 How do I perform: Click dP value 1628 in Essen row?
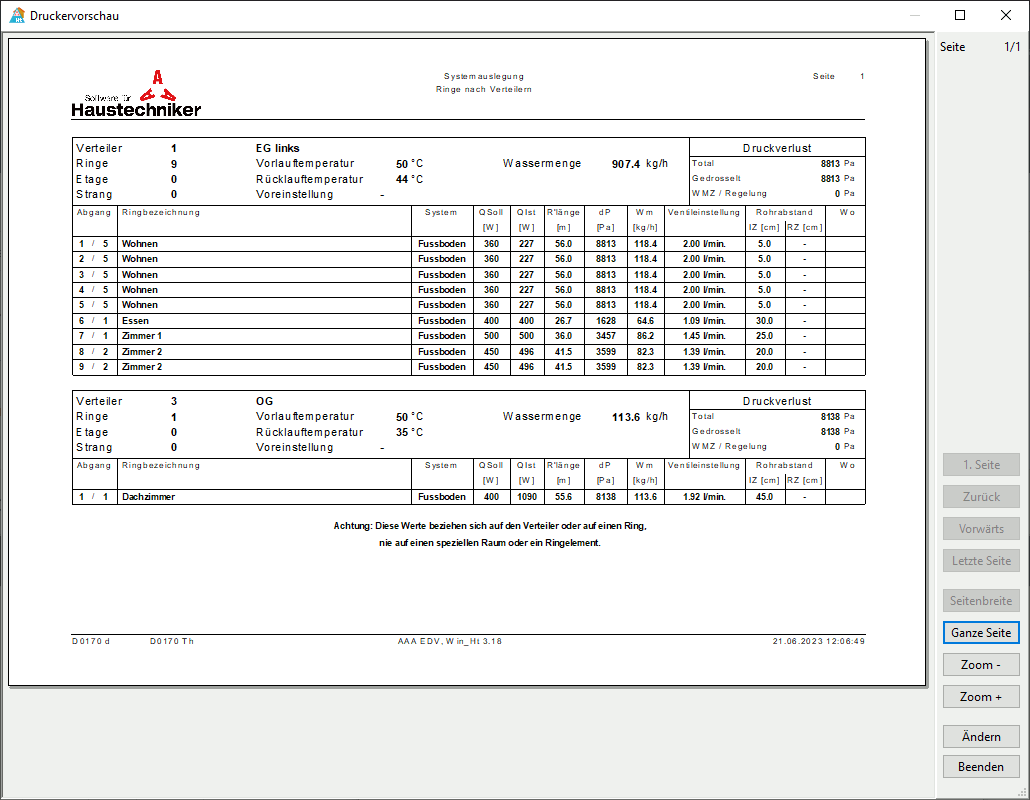coord(606,321)
